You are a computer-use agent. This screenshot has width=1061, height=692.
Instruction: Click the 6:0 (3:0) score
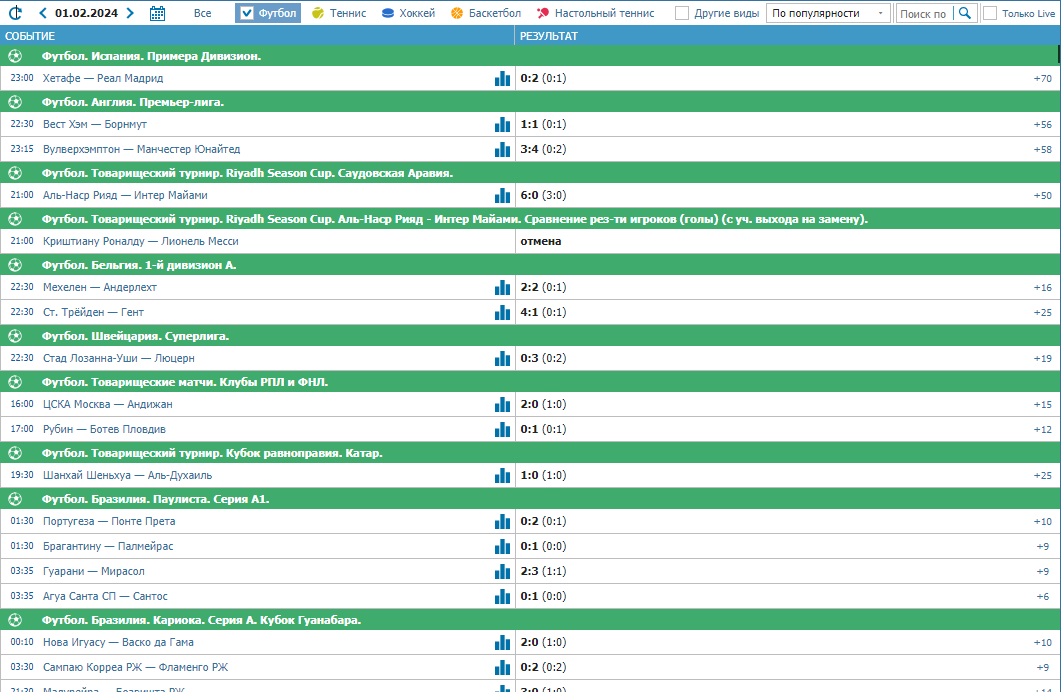543,195
